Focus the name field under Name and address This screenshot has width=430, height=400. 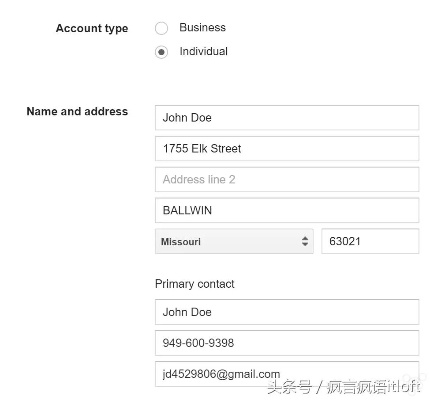coord(287,118)
